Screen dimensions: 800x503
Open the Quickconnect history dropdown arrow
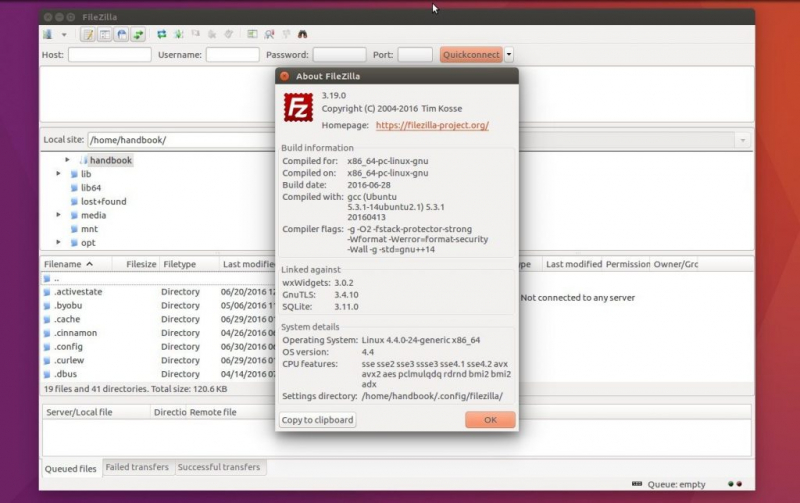(x=509, y=55)
